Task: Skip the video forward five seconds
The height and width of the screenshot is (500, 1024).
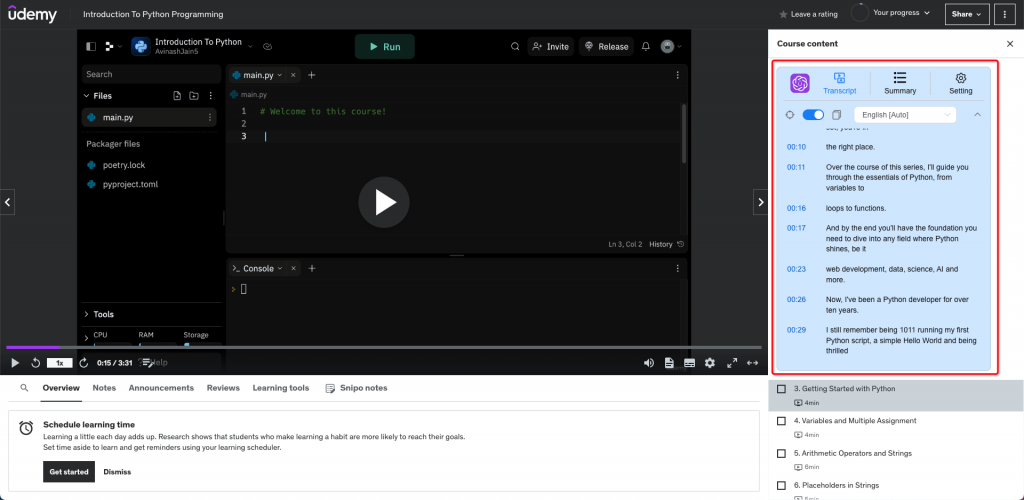Action: pos(84,363)
